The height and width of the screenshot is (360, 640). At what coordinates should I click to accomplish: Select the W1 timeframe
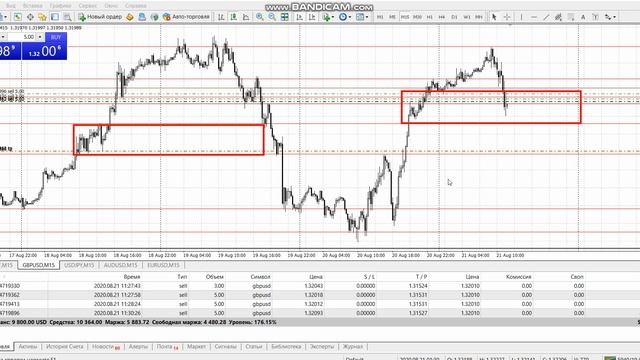[x=467, y=17]
